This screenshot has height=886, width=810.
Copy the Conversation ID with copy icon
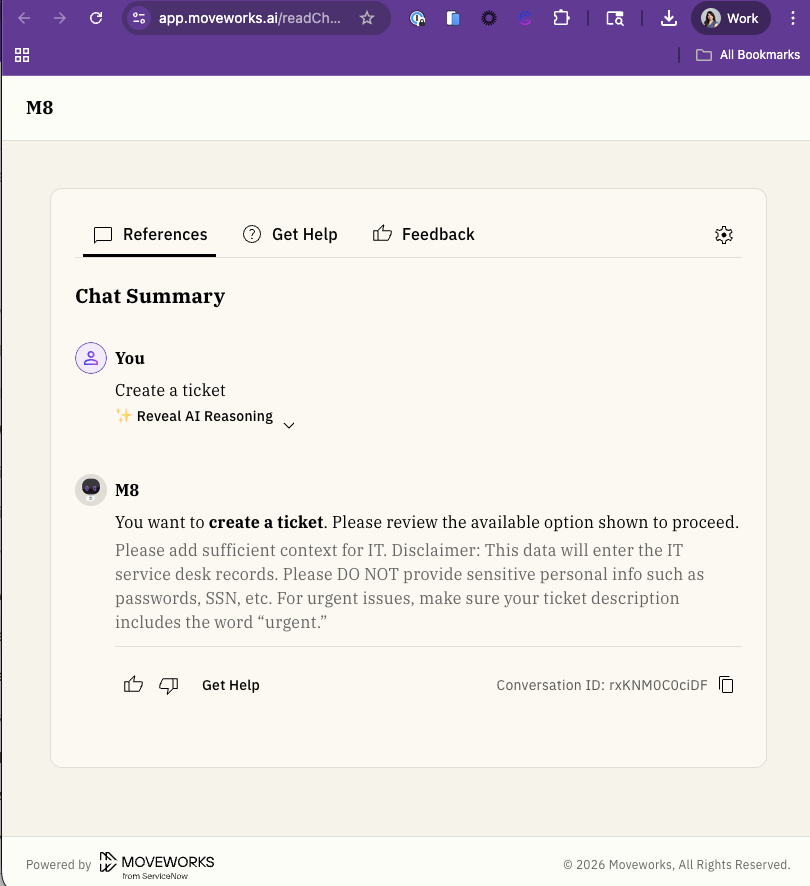[x=727, y=685]
